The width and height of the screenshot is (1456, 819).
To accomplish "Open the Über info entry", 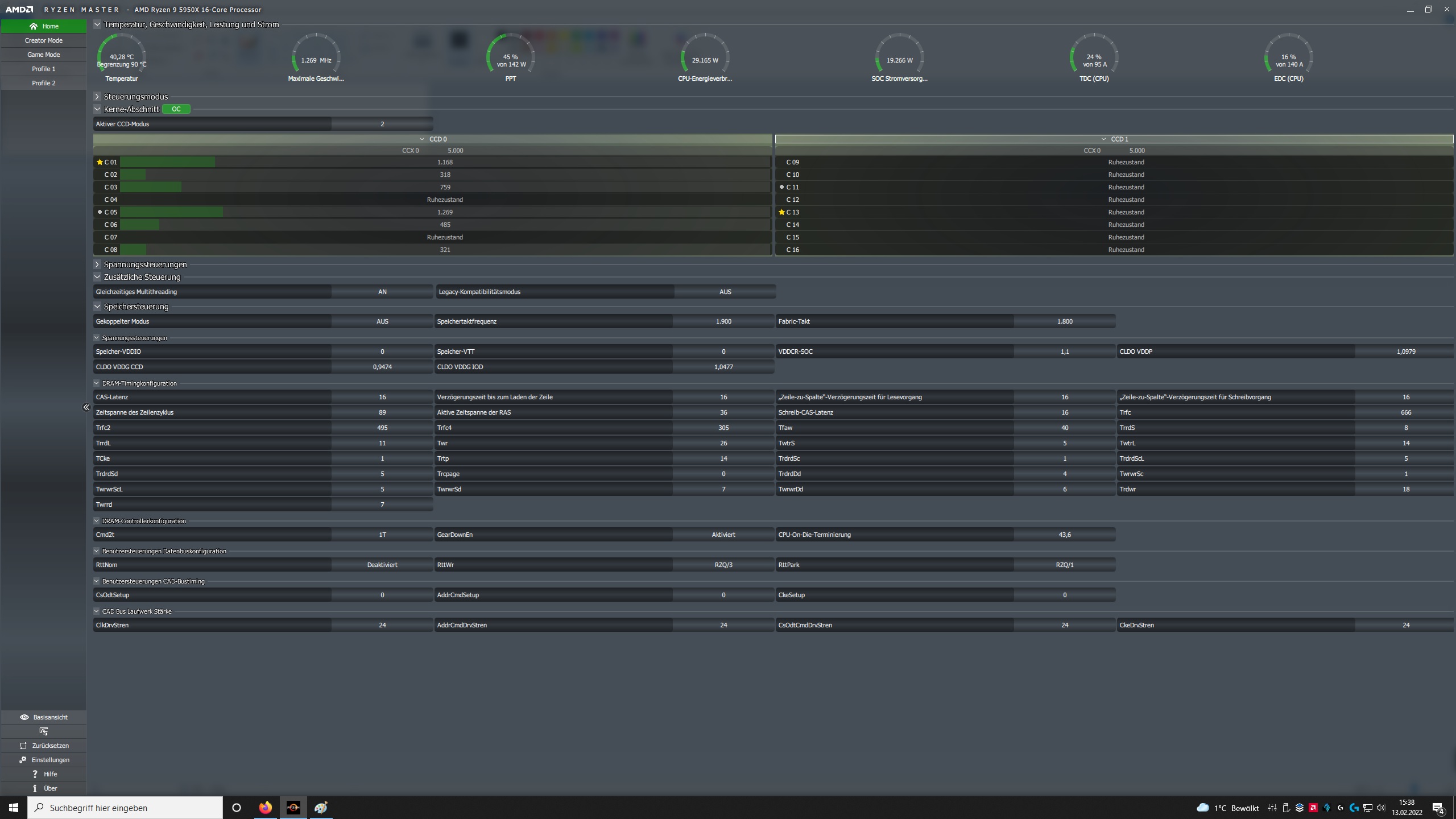I will point(43,788).
